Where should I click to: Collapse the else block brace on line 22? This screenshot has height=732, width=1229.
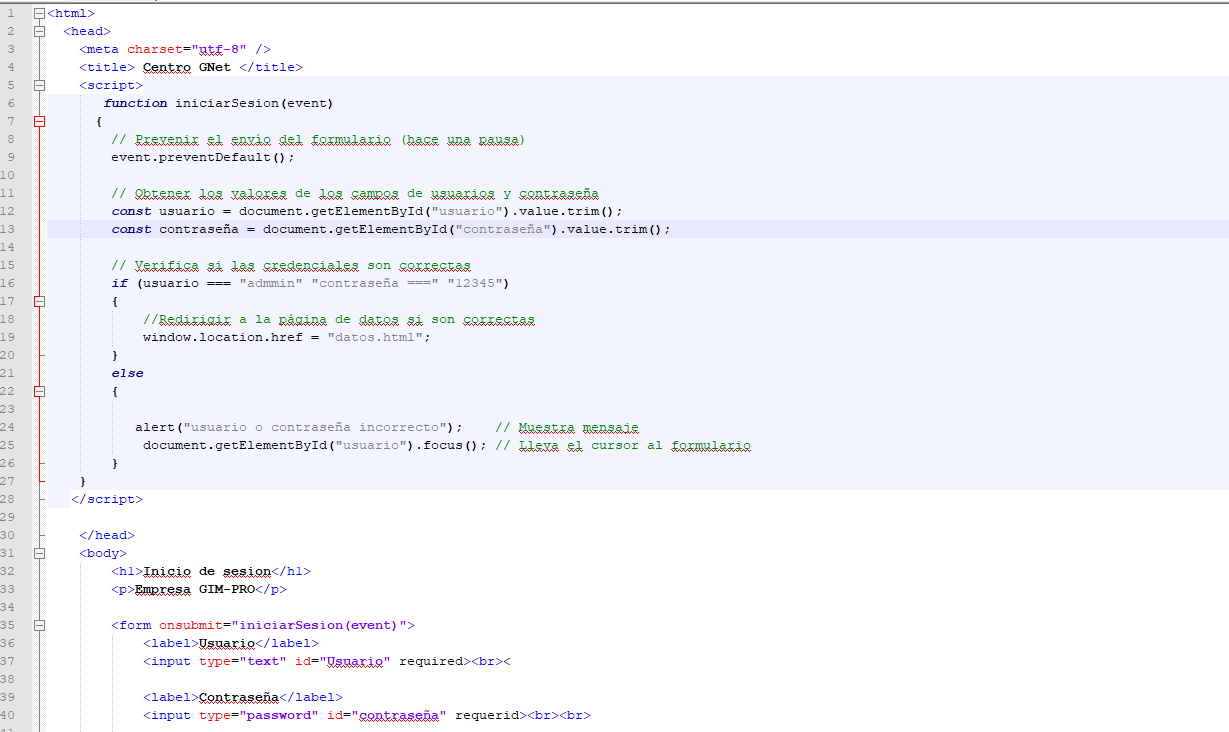[x=39, y=391]
